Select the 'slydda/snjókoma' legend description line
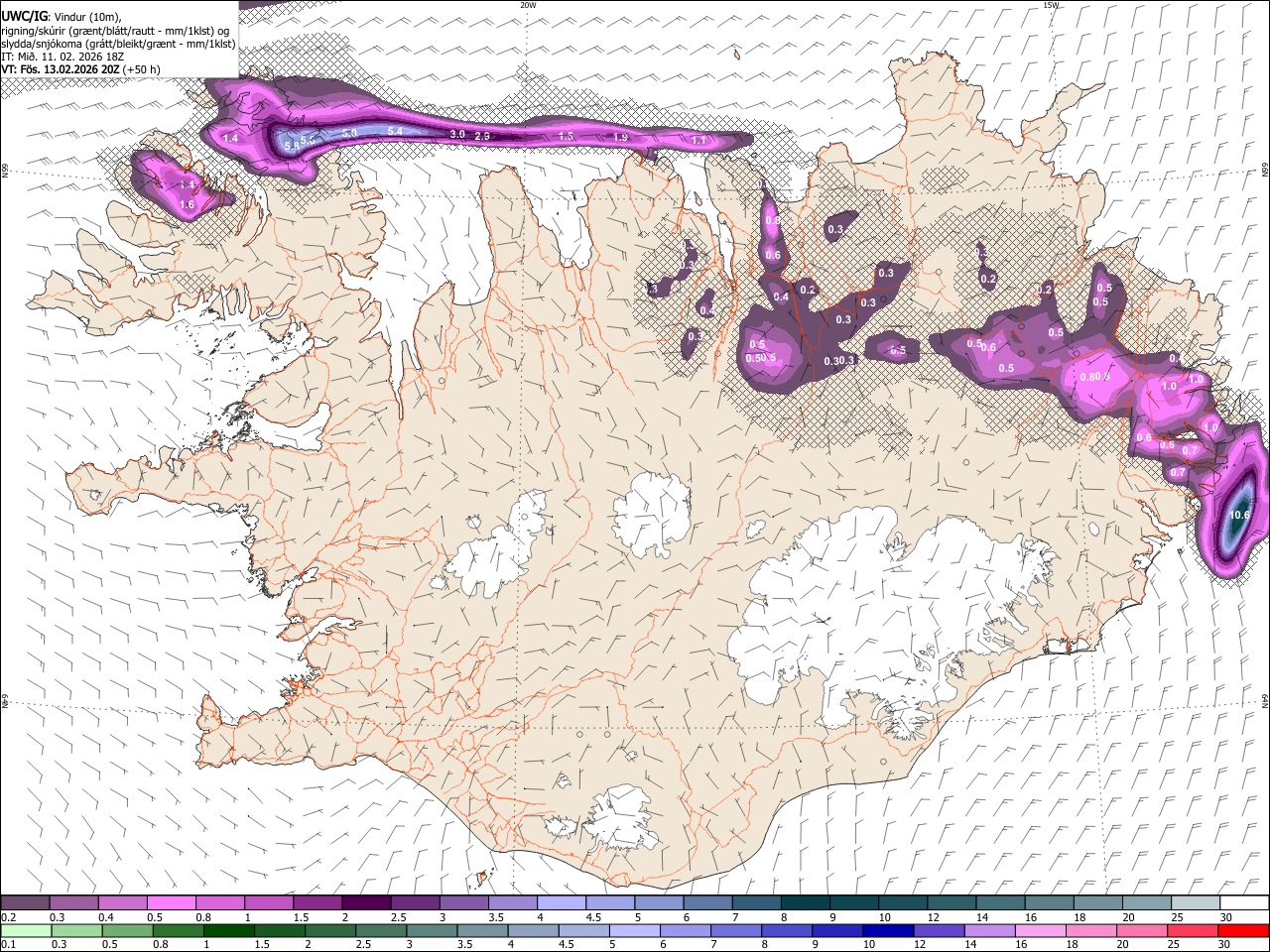Viewport: 1270px width, 952px height. (118, 44)
